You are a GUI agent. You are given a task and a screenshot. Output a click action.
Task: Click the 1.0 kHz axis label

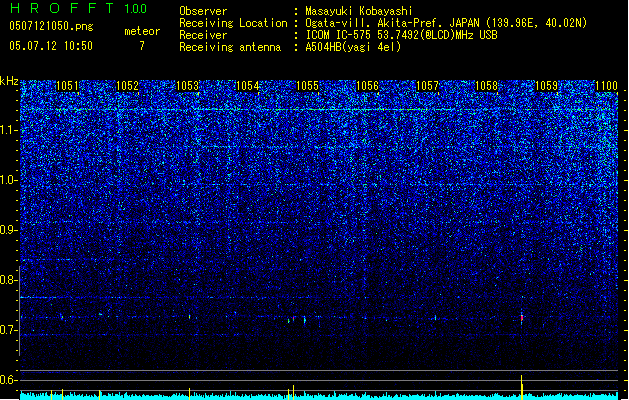tap(9, 180)
